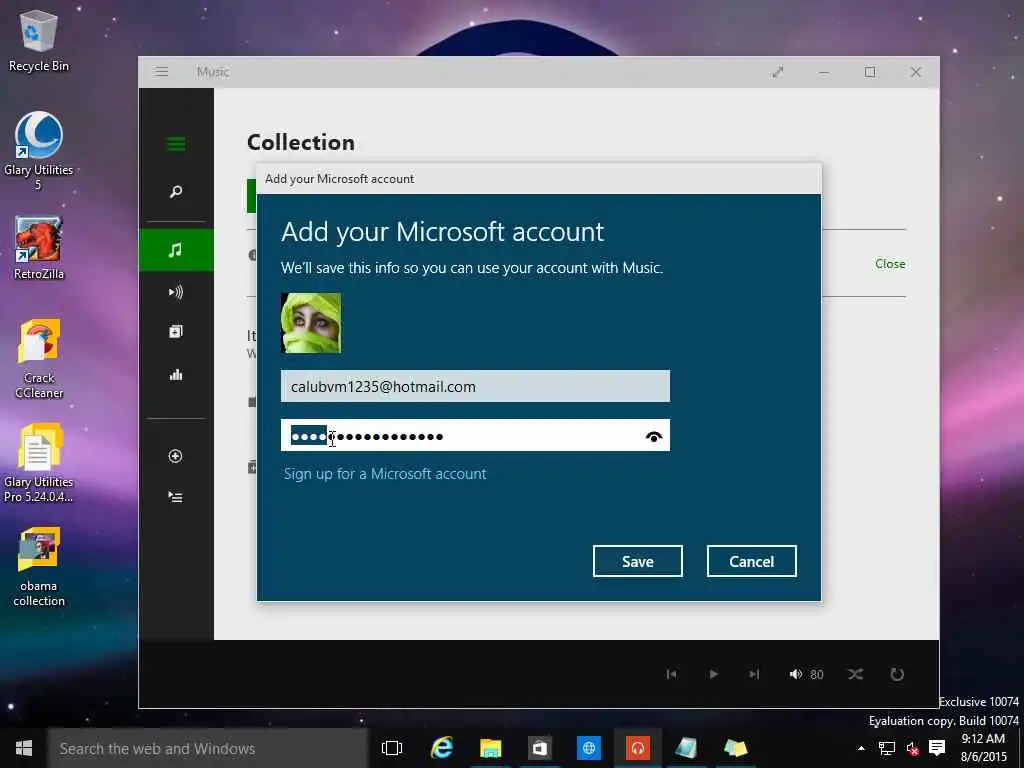Skip to previous track
This screenshot has height=768, width=1024.
coord(671,674)
